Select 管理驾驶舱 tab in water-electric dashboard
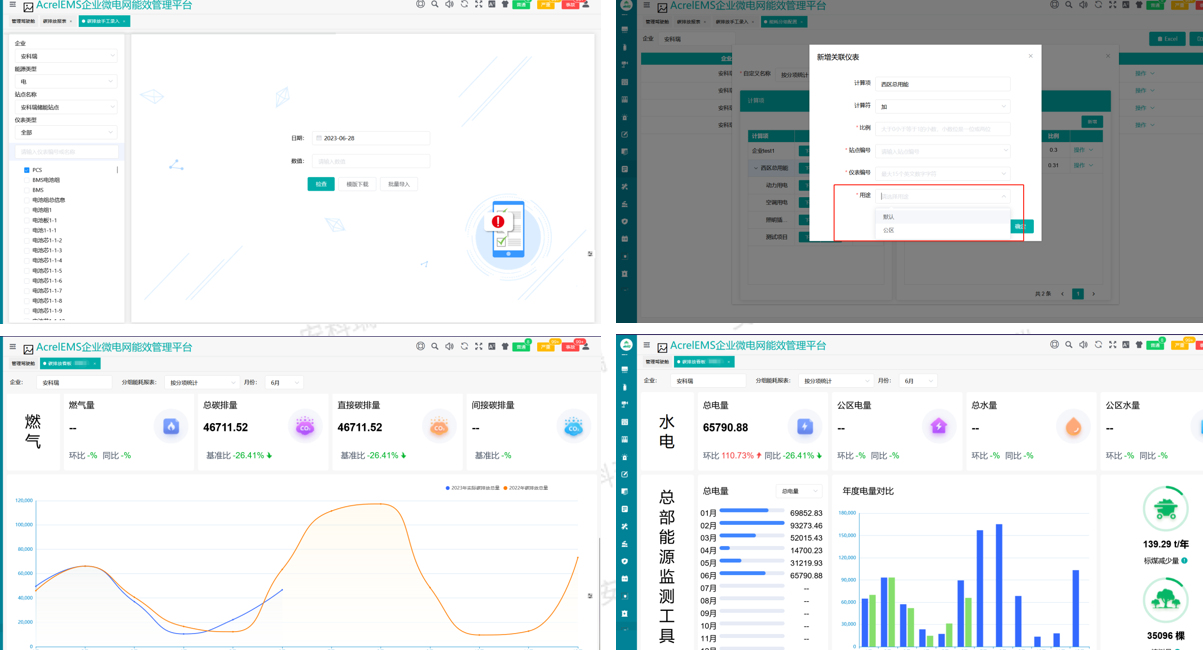The image size is (1203, 650). [x=657, y=362]
